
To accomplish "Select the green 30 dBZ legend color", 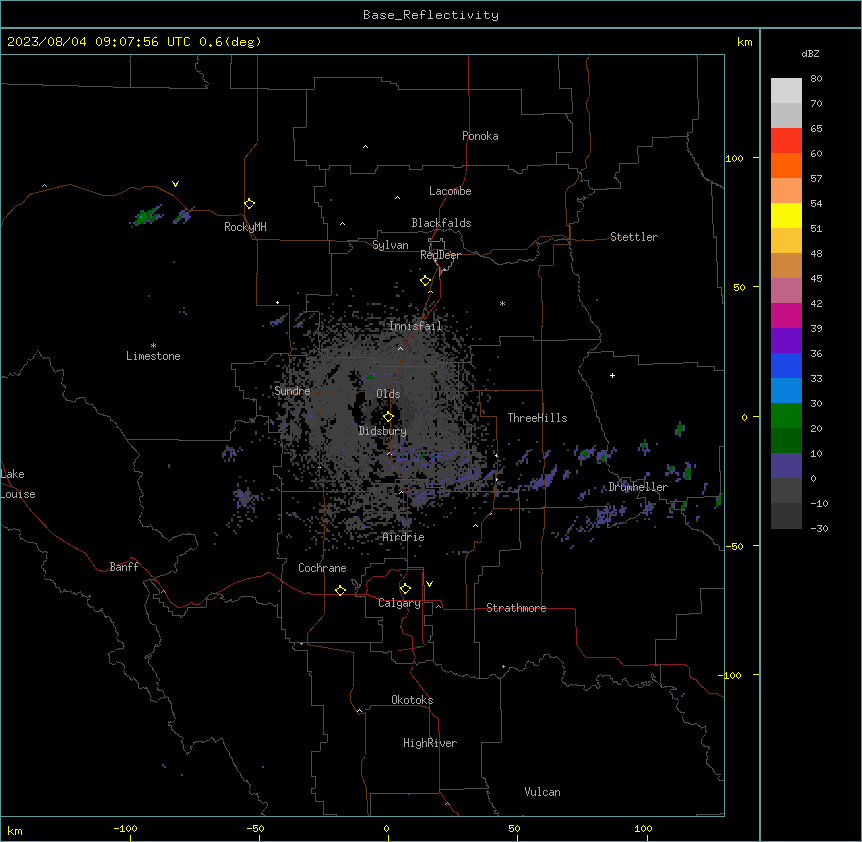I will point(786,416).
